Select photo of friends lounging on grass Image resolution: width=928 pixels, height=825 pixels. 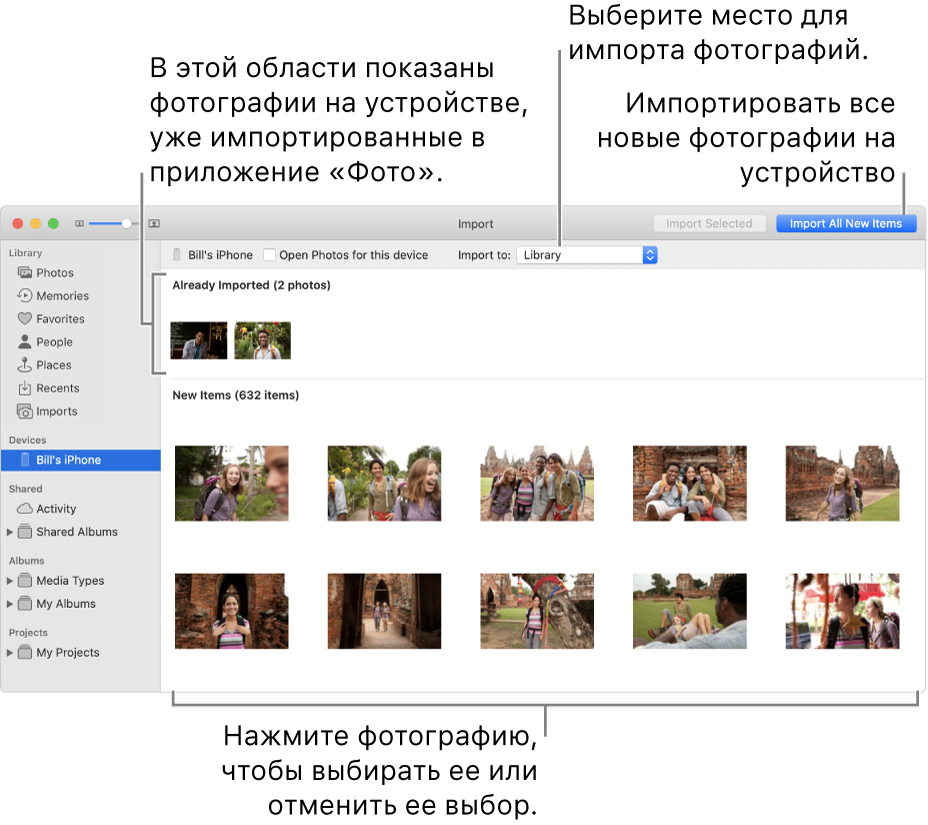(689, 611)
